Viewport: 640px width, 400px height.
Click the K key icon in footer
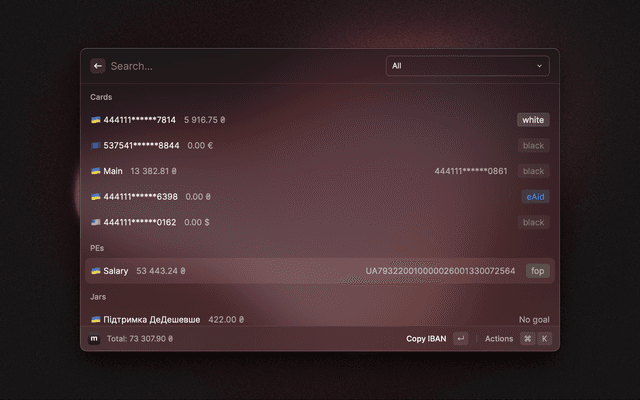544,339
